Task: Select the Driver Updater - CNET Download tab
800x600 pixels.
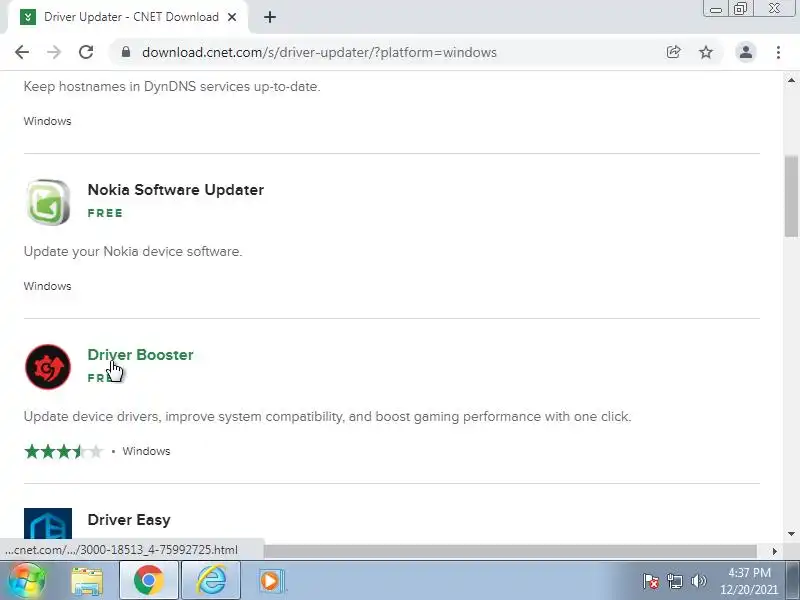Action: (126, 17)
